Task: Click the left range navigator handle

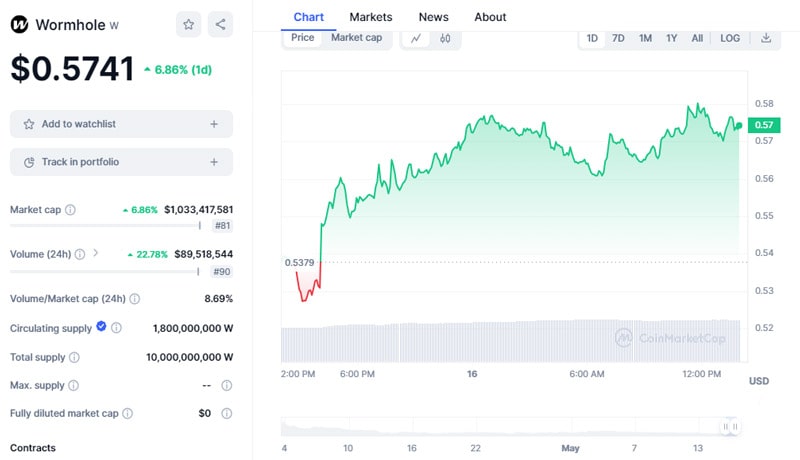Action: tap(726, 426)
